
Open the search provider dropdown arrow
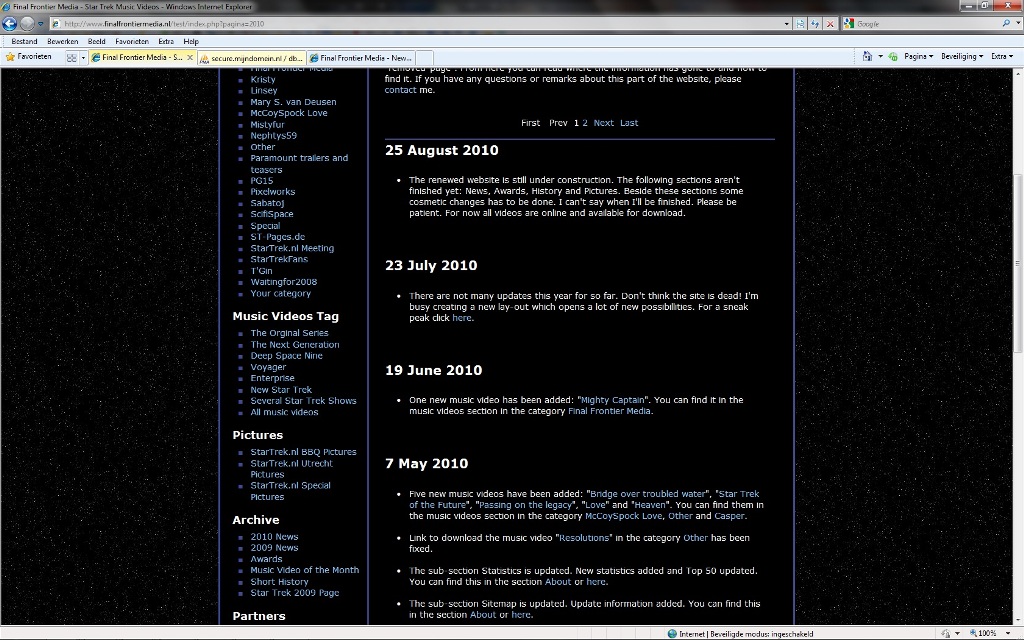(x=1016, y=24)
